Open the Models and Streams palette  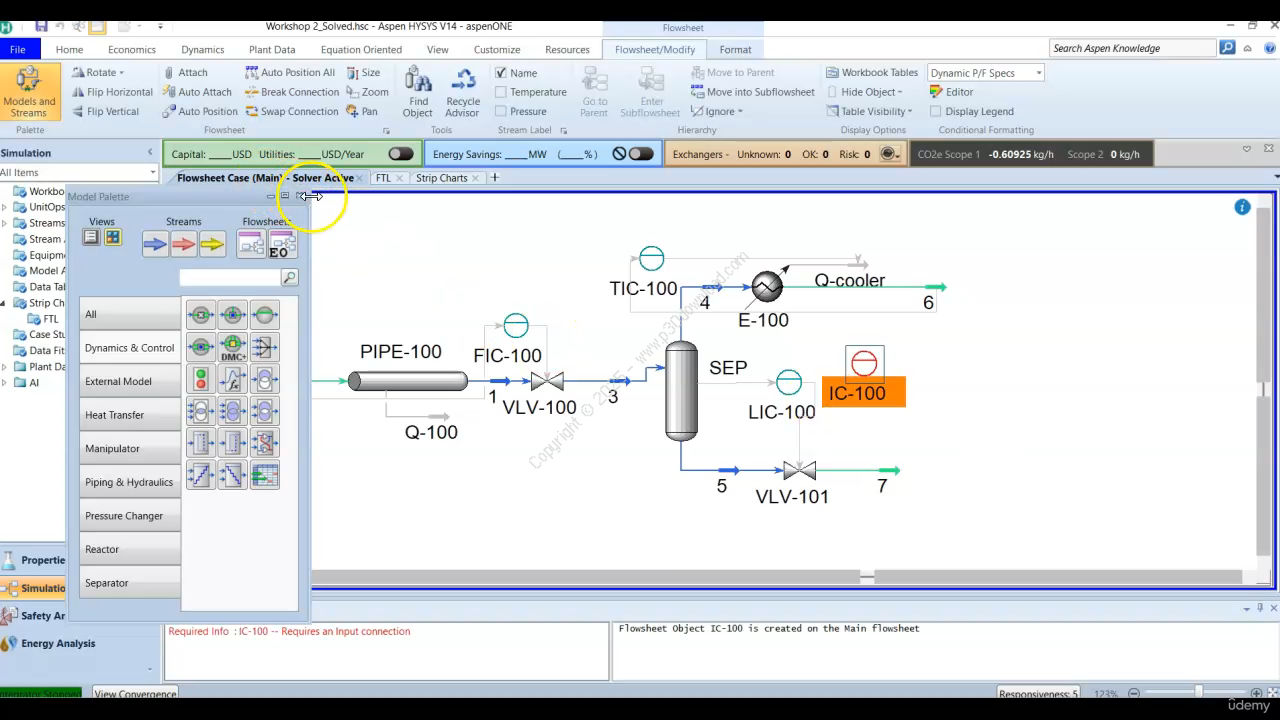29,92
